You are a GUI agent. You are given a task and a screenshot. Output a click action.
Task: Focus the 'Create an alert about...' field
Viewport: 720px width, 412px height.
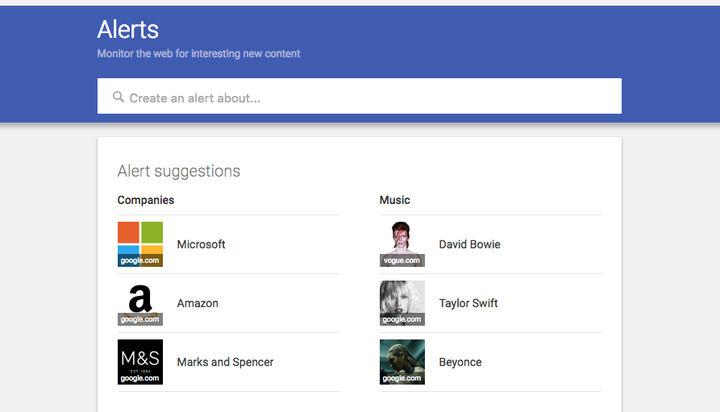[359, 96]
